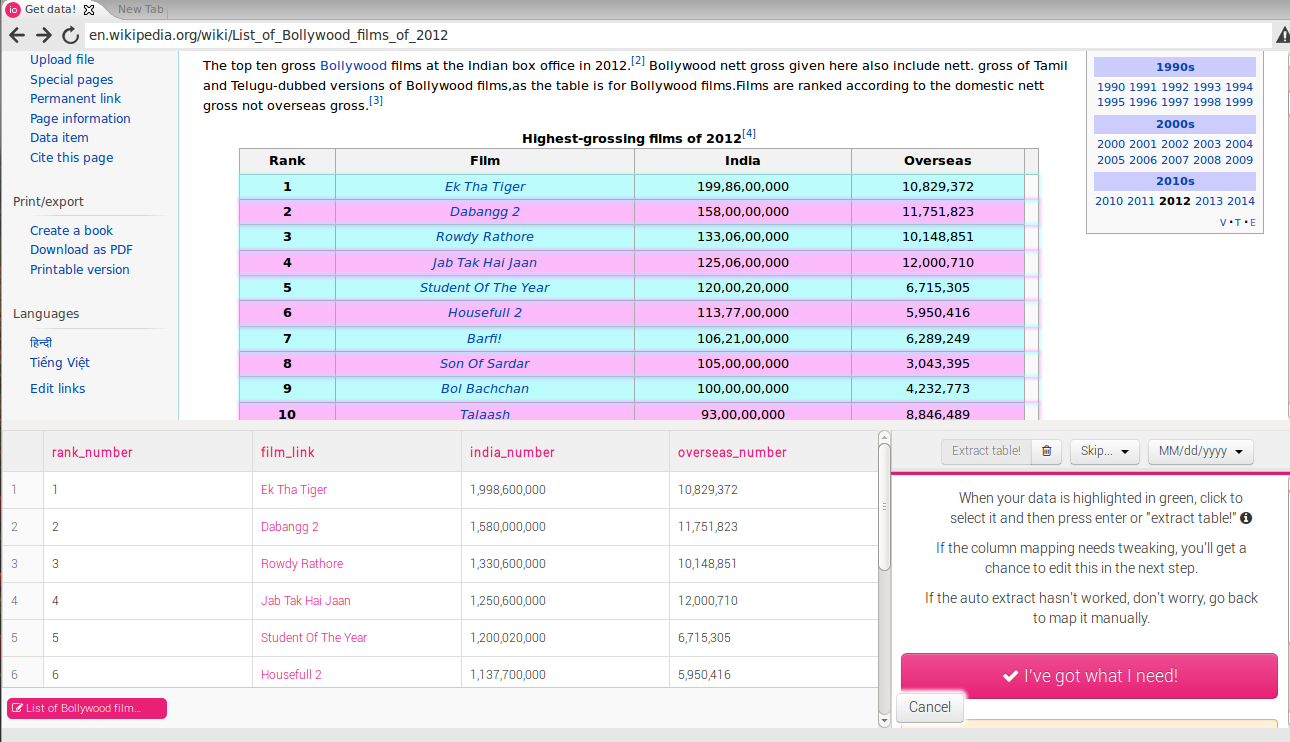Click the 2000s decade header link
The width and height of the screenshot is (1290, 742).
tap(1175, 124)
